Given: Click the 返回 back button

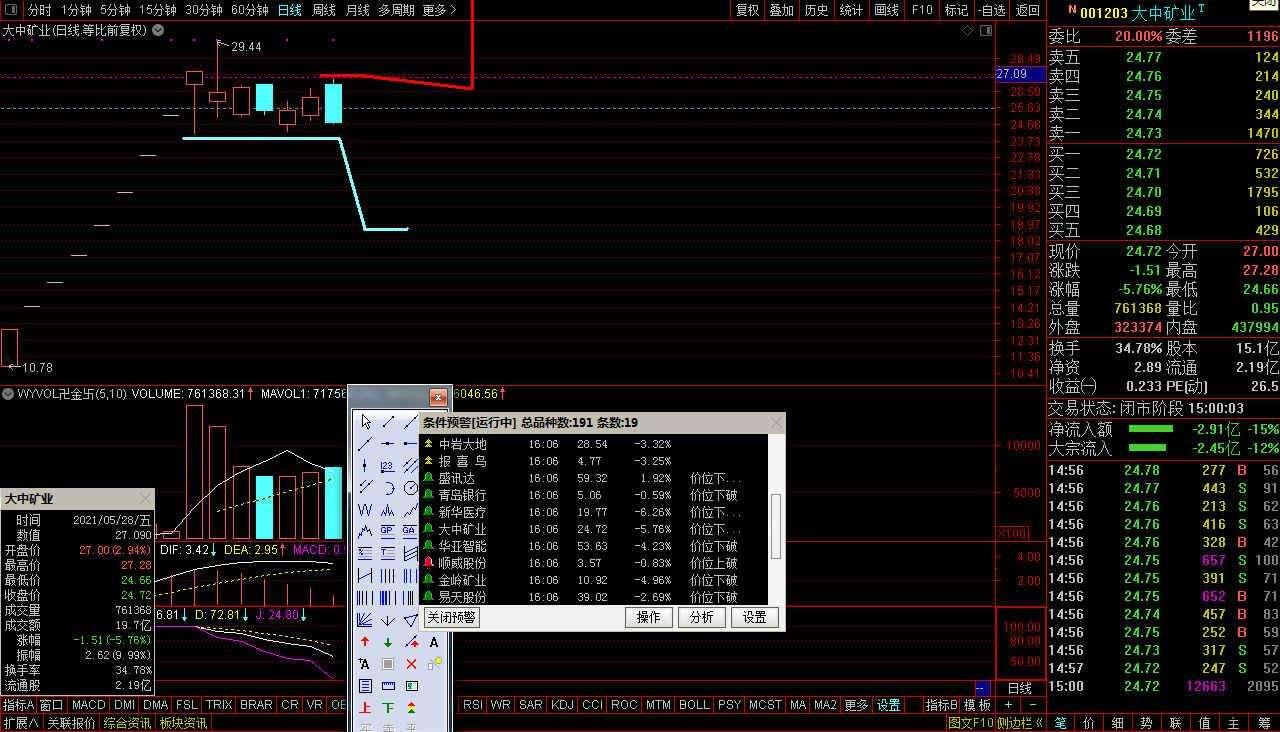Looking at the screenshot, I should click(x=1027, y=10).
